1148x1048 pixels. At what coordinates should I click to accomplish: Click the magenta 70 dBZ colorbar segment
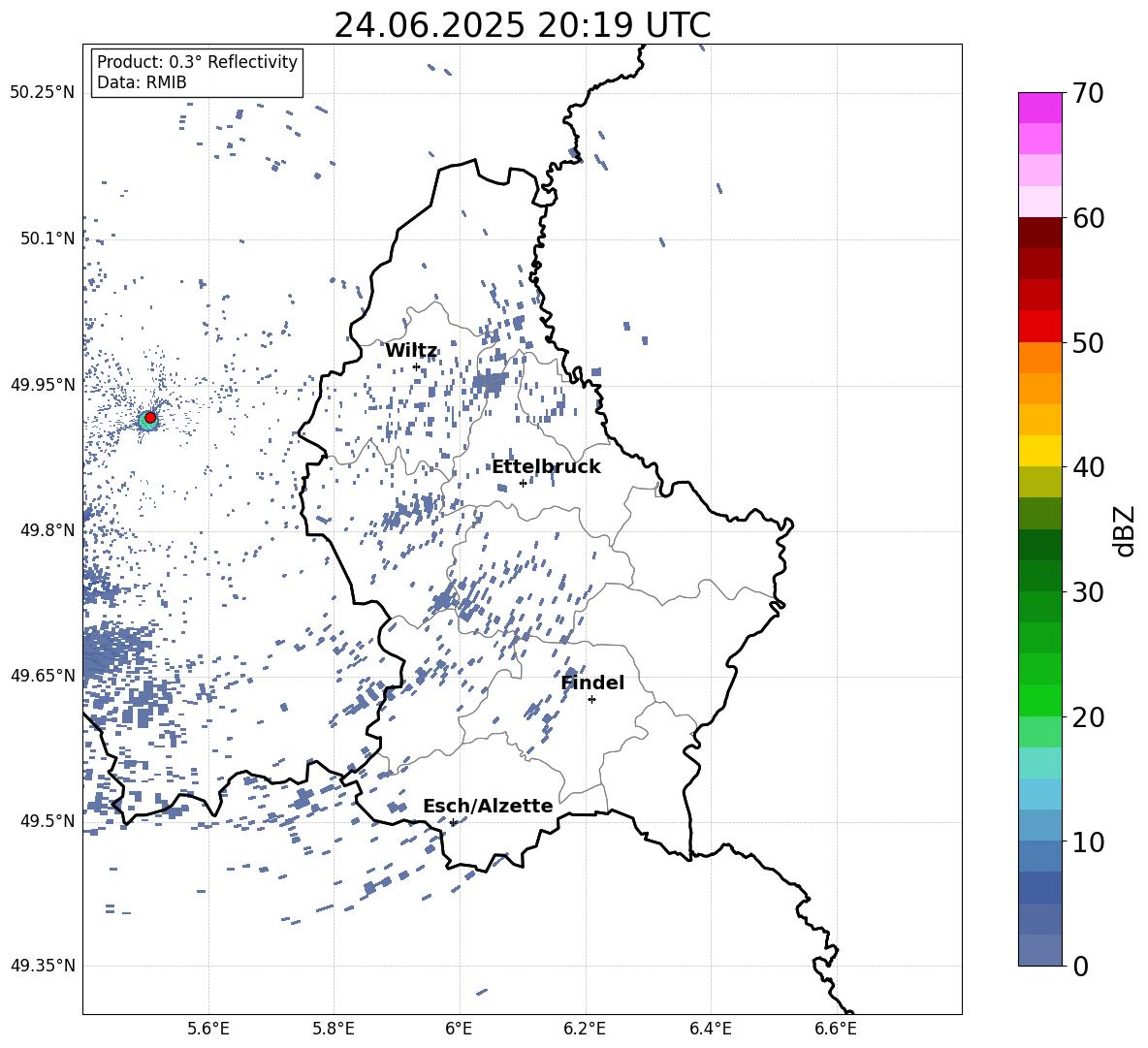pos(1039,109)
